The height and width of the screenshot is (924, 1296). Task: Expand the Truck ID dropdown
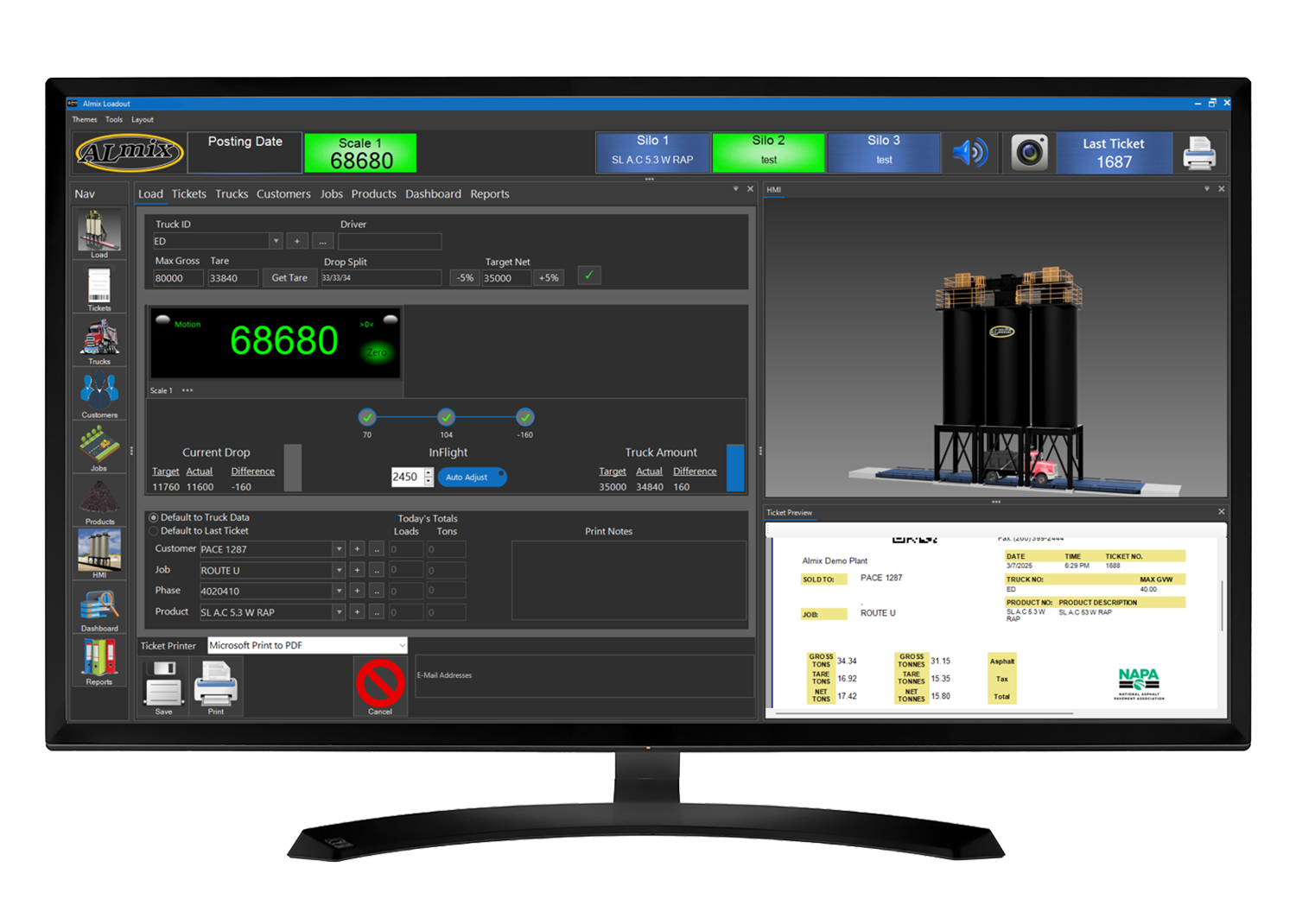point(276,242)
